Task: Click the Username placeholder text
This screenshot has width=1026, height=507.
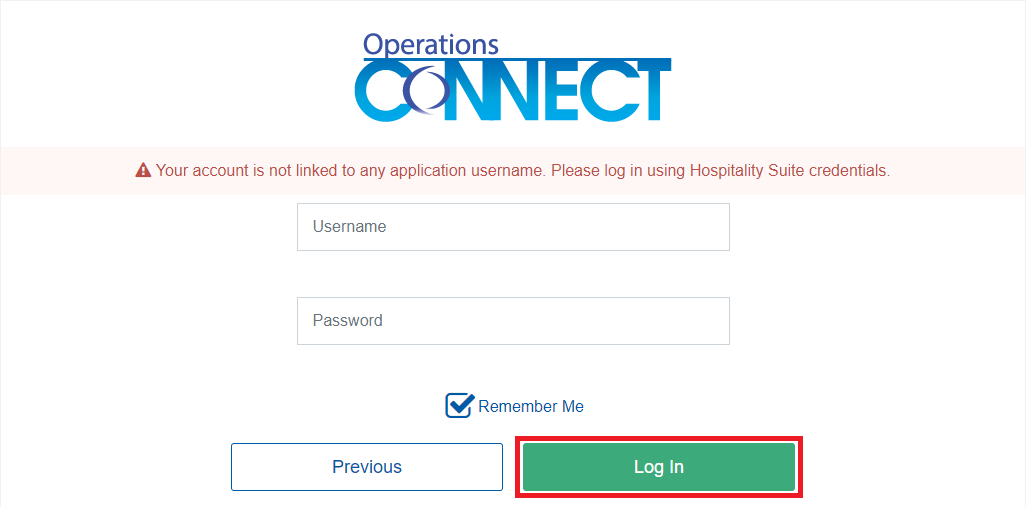Action: click(349, 227)
